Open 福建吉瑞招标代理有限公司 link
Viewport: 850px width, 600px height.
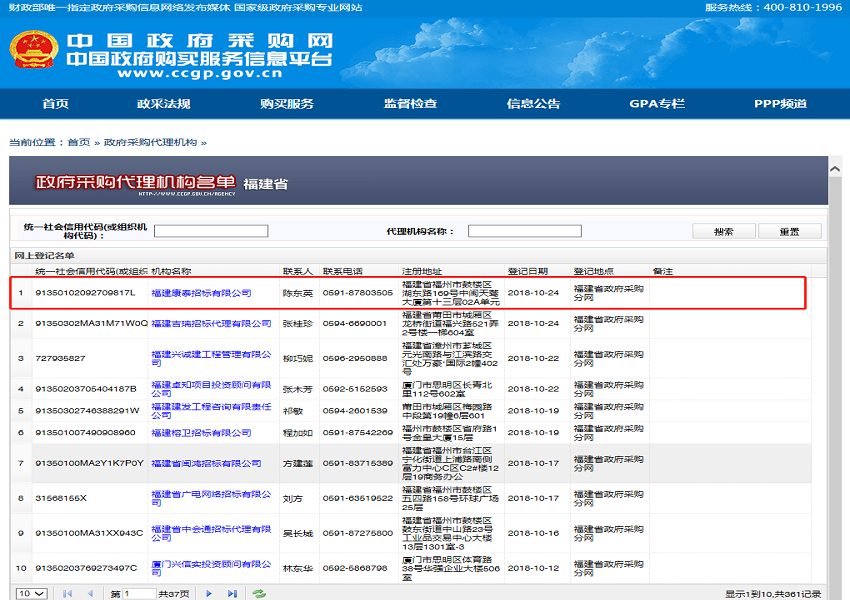tap(211, 324)
